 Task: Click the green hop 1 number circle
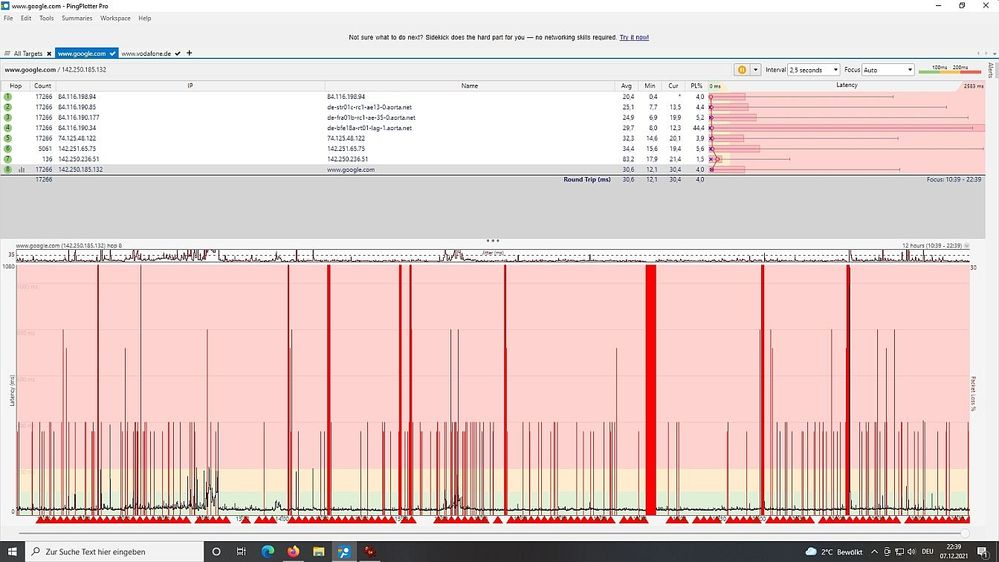(x=8, y=97)
